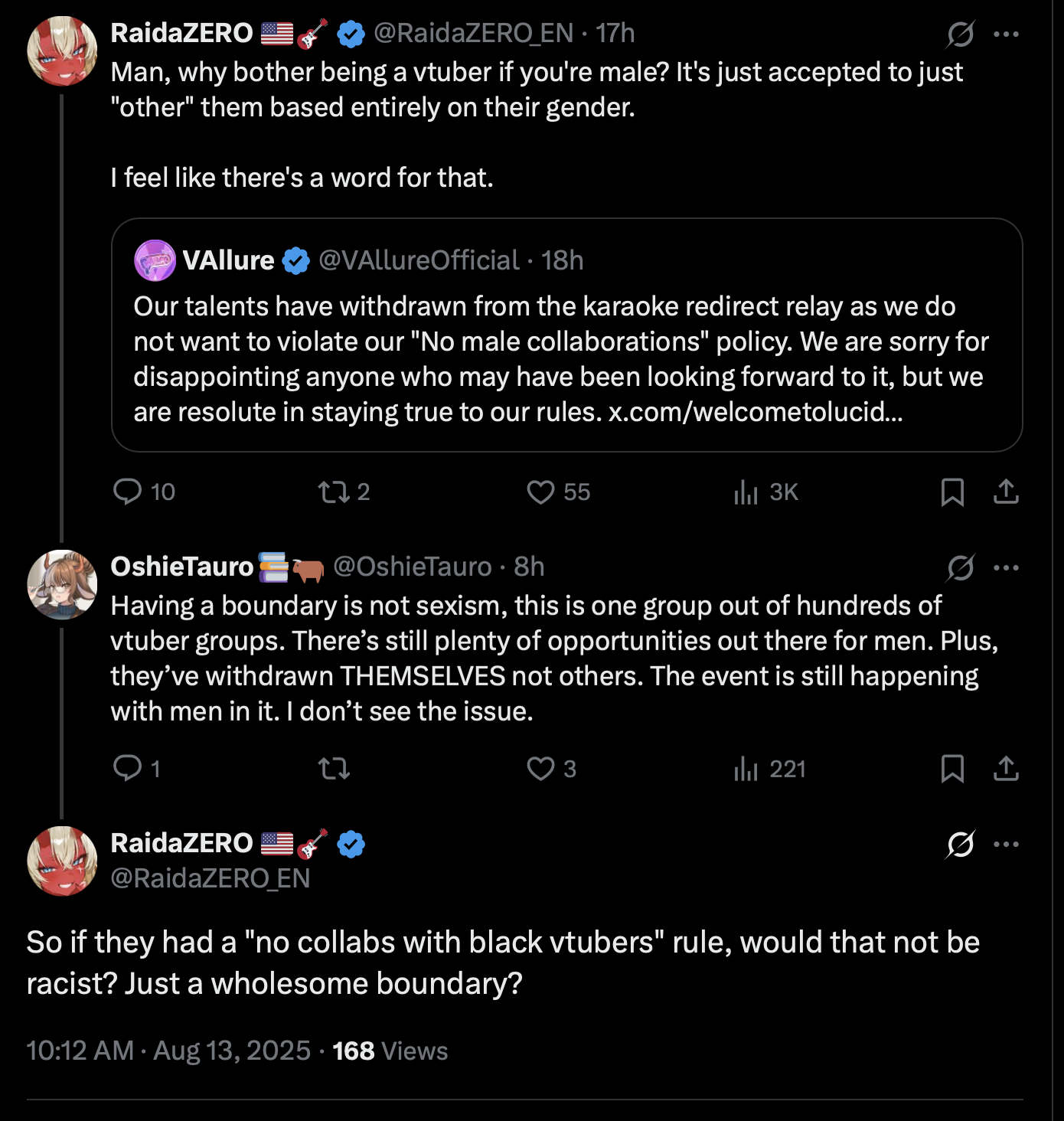Open more options on OshieTauro's tweet

point(1006,567)
